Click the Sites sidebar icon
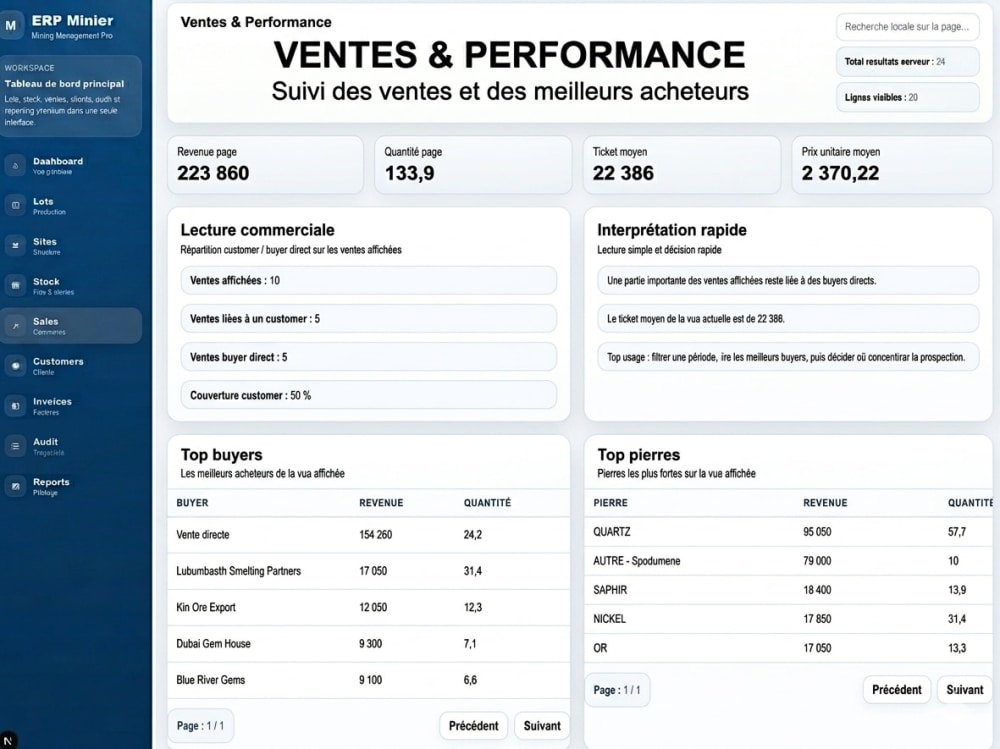 (x=15, y=246)
